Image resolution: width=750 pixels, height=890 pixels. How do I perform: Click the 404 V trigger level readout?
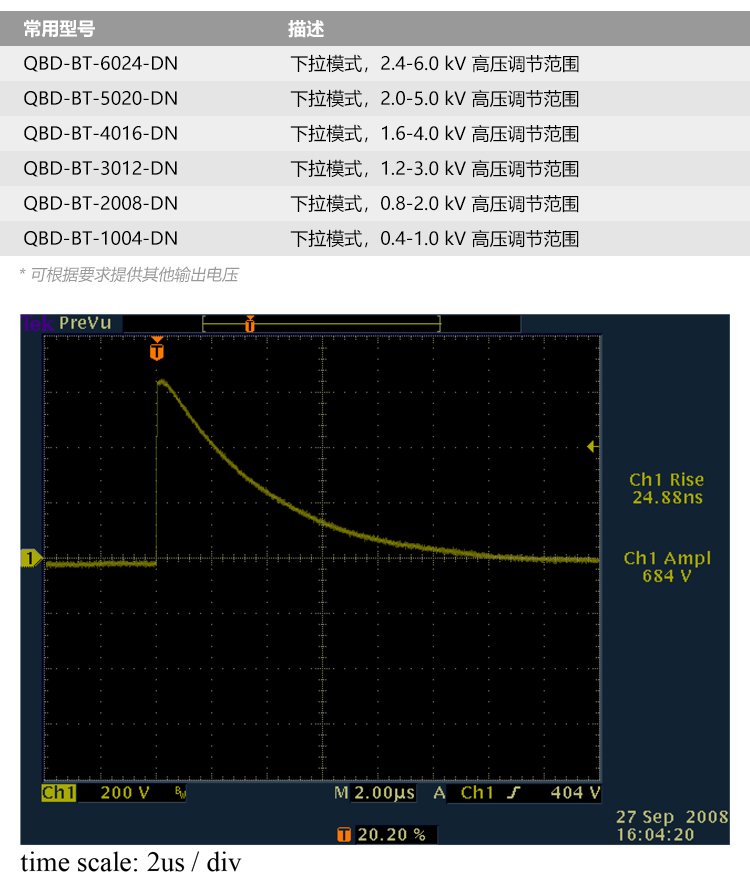(x=575, y=793)
